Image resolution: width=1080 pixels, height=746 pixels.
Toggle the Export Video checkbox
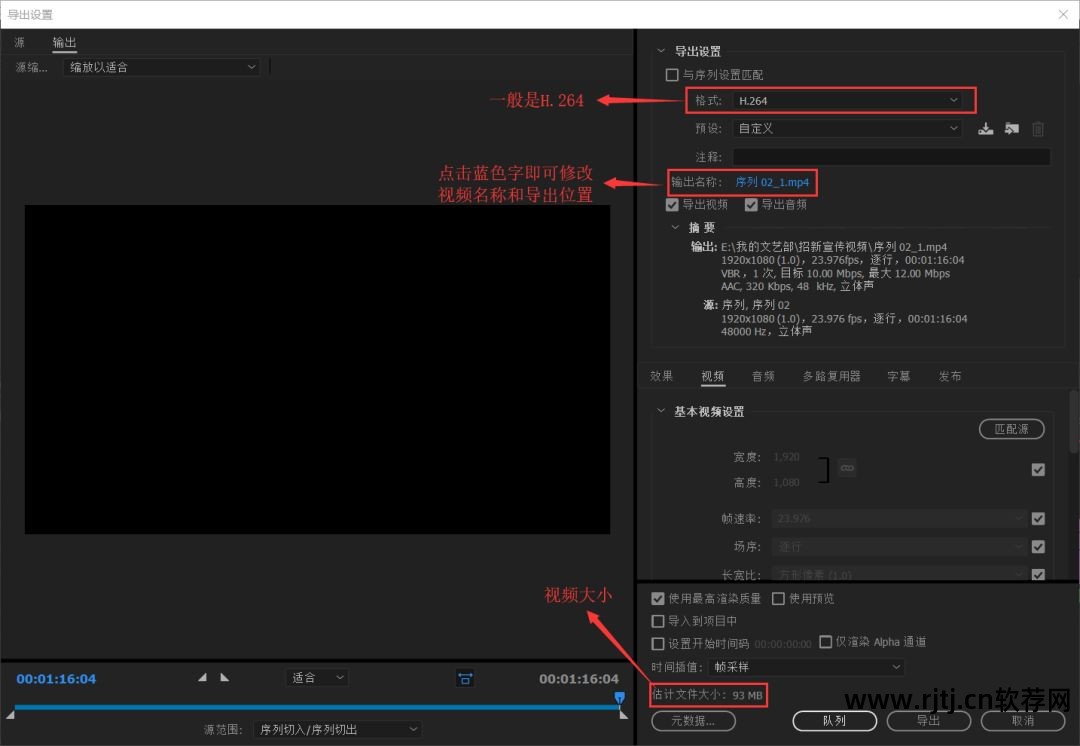coord(672,205)
